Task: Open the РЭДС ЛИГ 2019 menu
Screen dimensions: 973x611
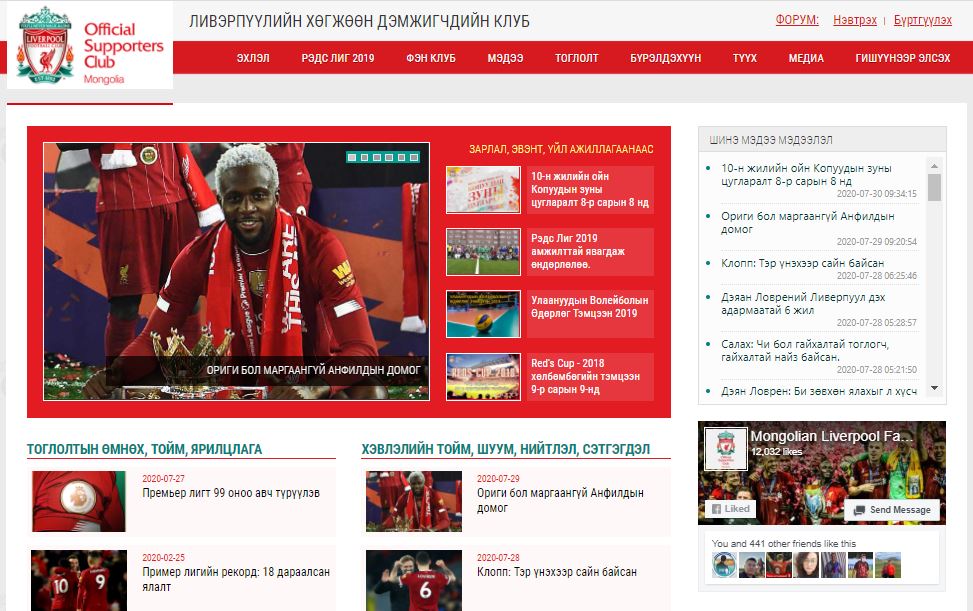Action: tap(338, 58)
